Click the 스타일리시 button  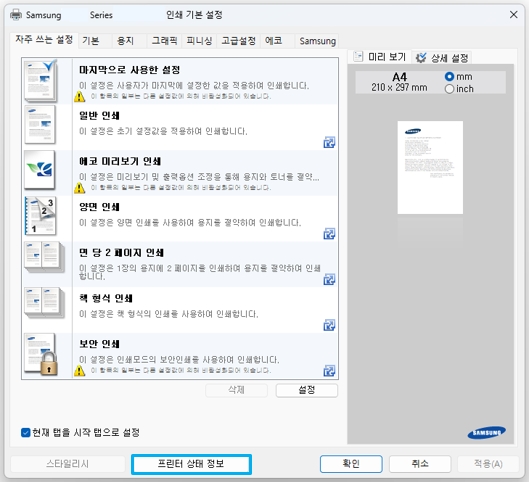(x=67, y=464)
